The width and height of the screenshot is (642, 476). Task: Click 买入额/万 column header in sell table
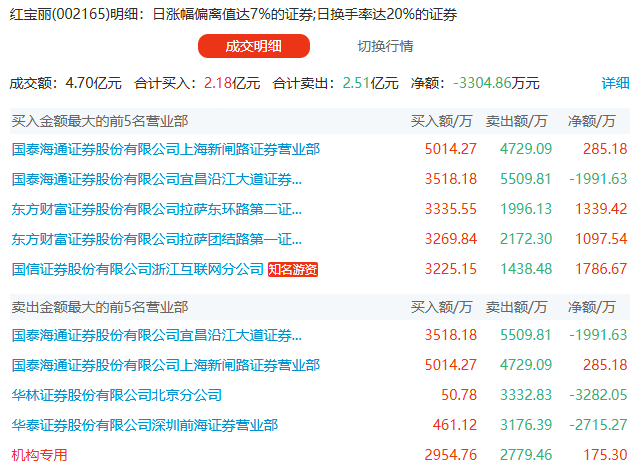[441, 307]
